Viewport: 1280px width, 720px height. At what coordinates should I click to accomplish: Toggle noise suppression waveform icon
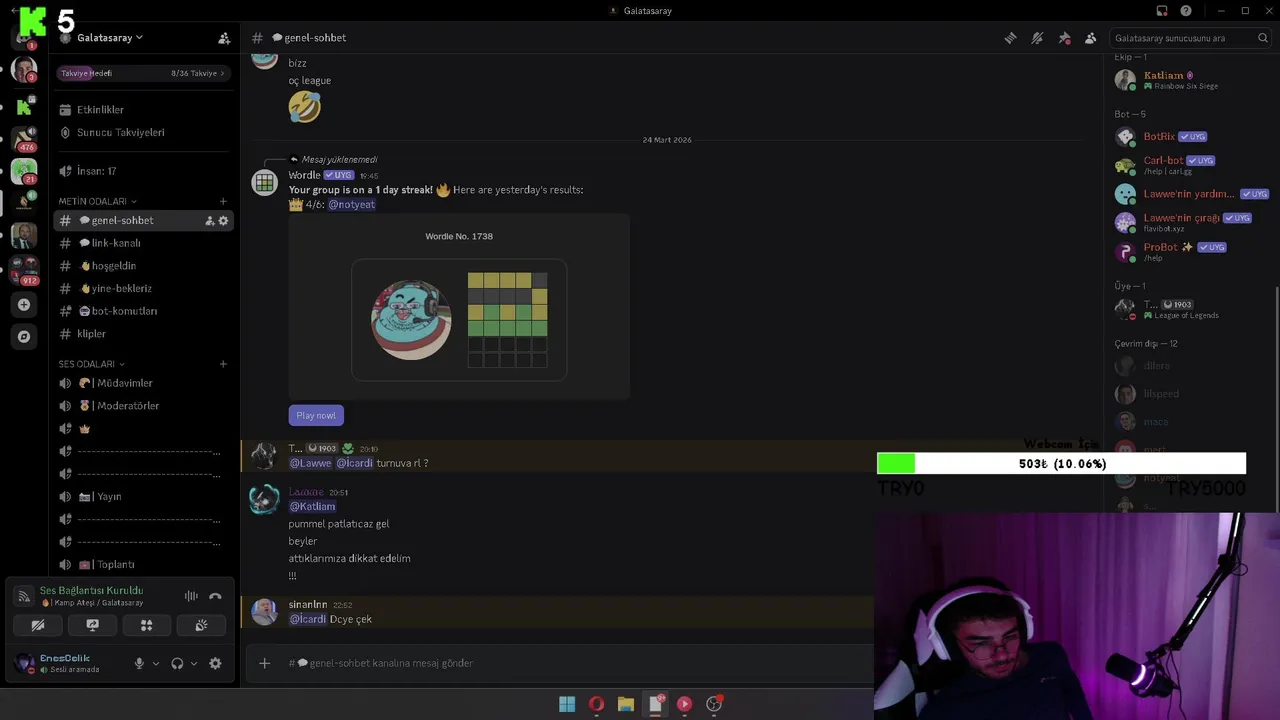point(191,596)
